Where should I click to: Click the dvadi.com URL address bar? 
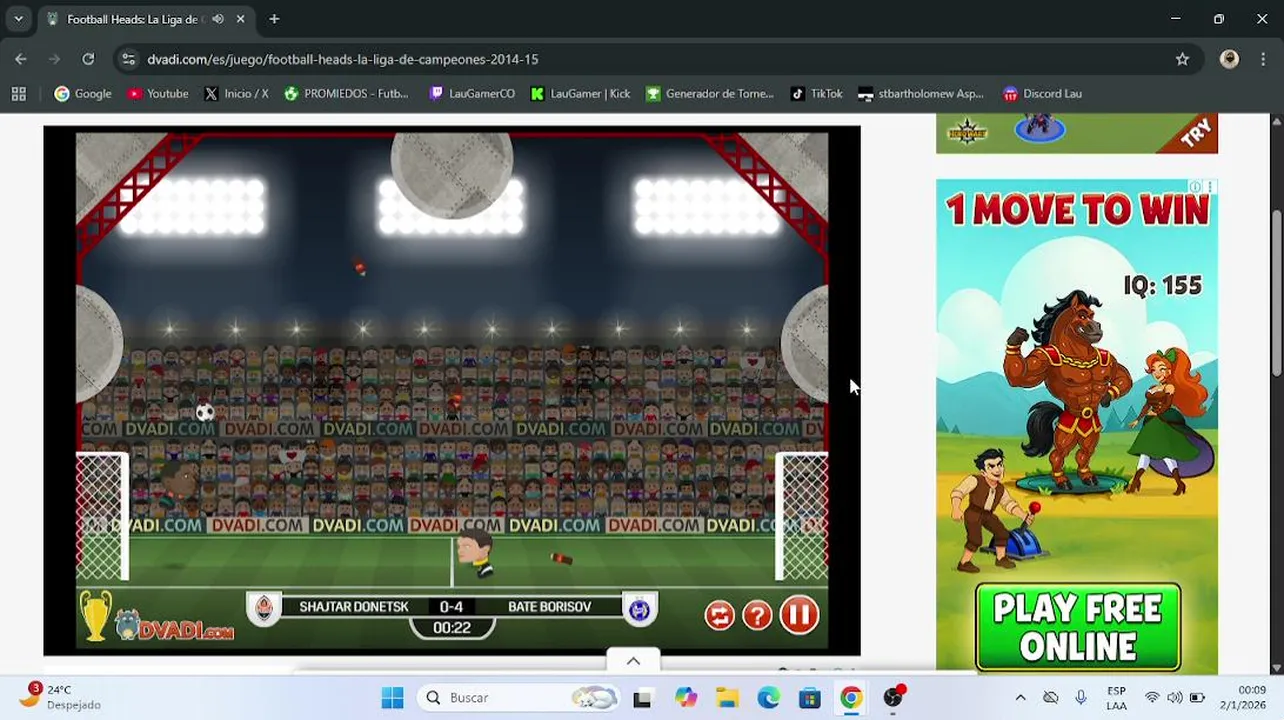[343, 59]
